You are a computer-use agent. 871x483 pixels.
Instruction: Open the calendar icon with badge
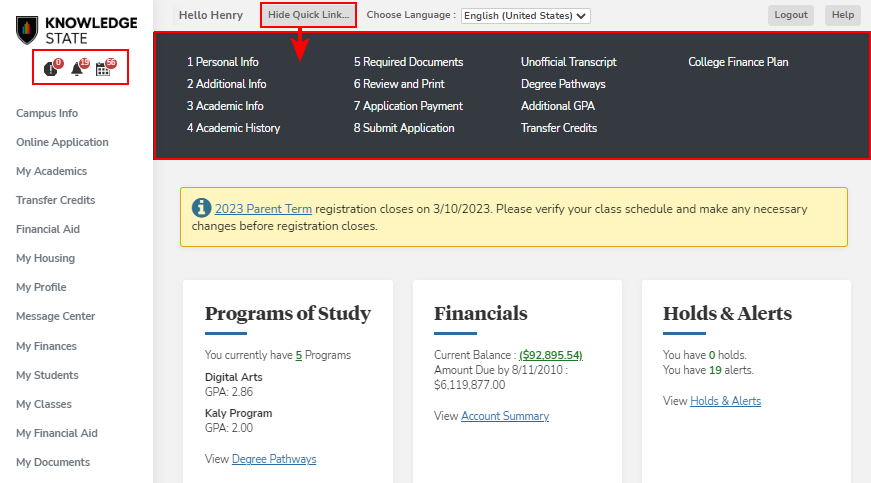click(103, 69)
